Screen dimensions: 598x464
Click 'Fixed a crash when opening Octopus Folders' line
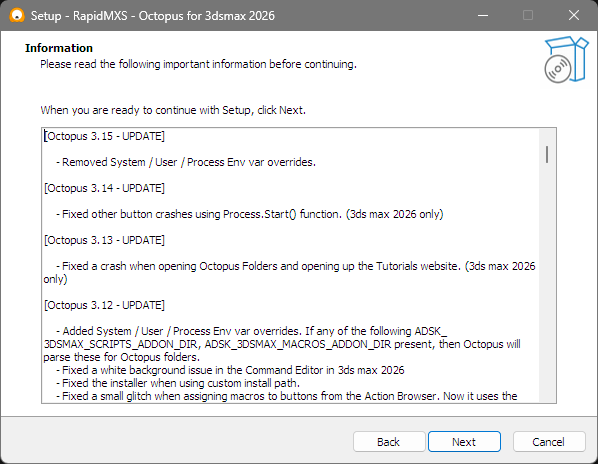point(290,272)
